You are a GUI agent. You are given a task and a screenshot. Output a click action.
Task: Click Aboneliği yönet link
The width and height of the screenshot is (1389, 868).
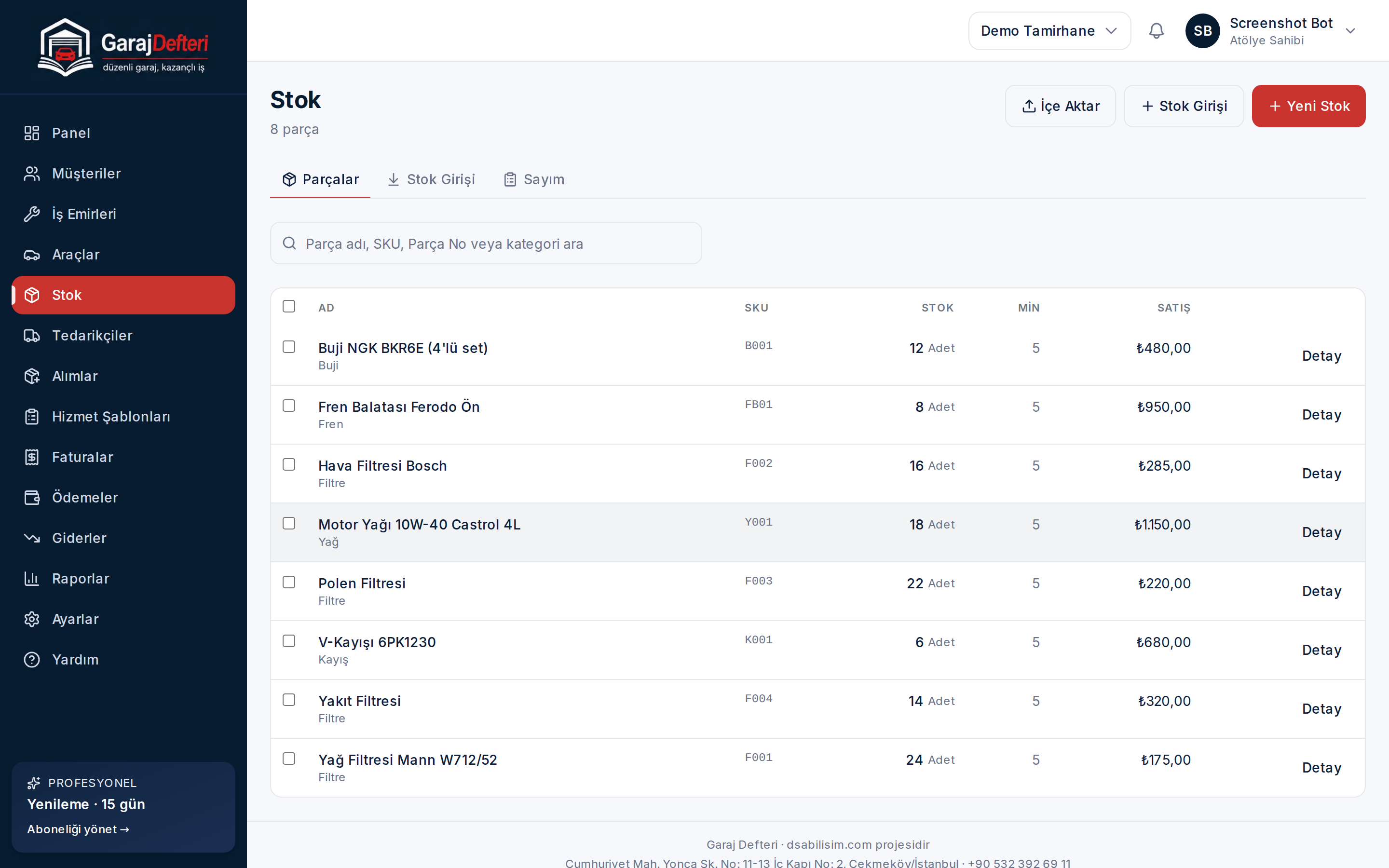[x=78, y=829]
